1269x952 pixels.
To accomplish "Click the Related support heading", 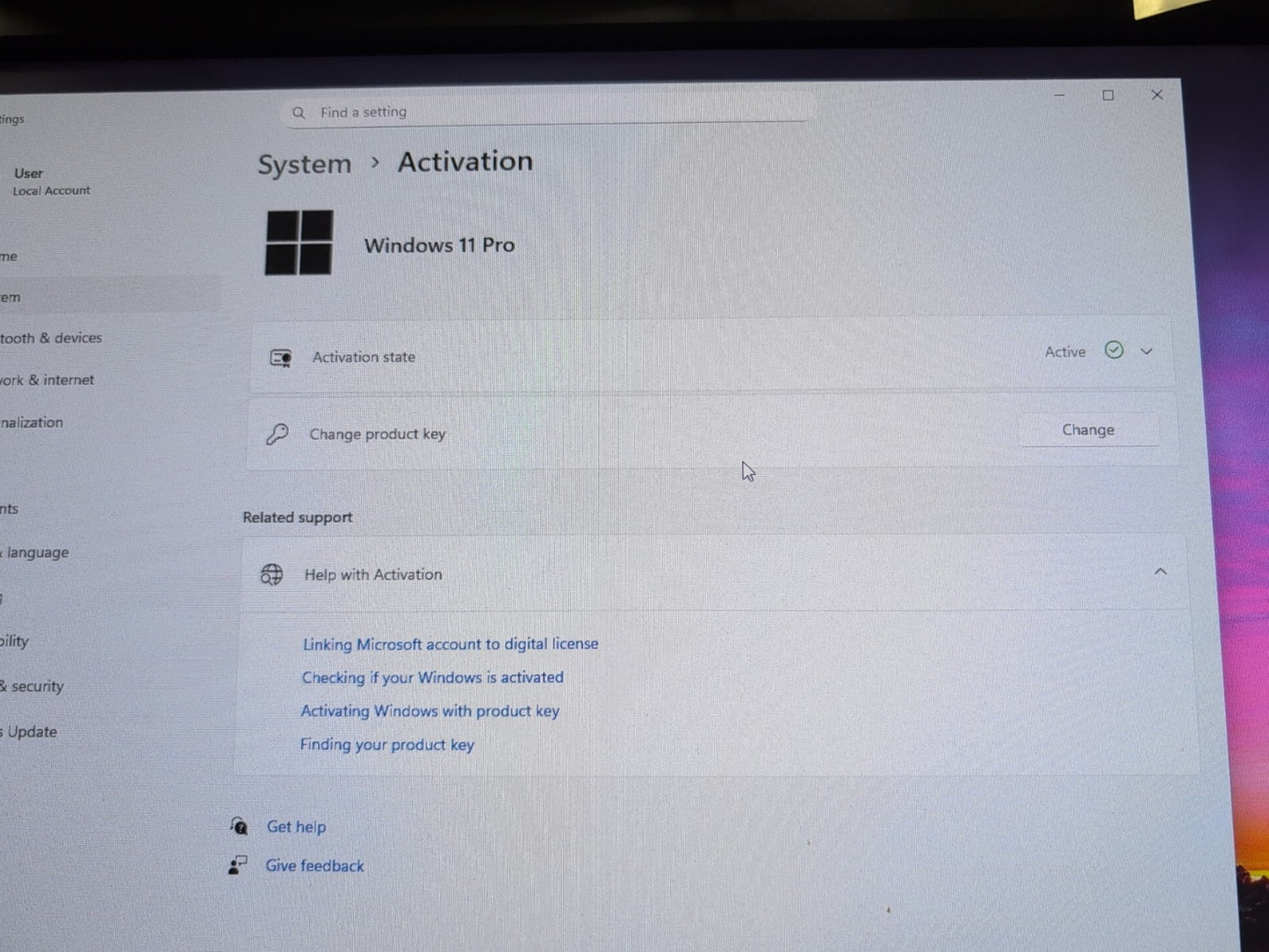I will [x=298, y=517].
